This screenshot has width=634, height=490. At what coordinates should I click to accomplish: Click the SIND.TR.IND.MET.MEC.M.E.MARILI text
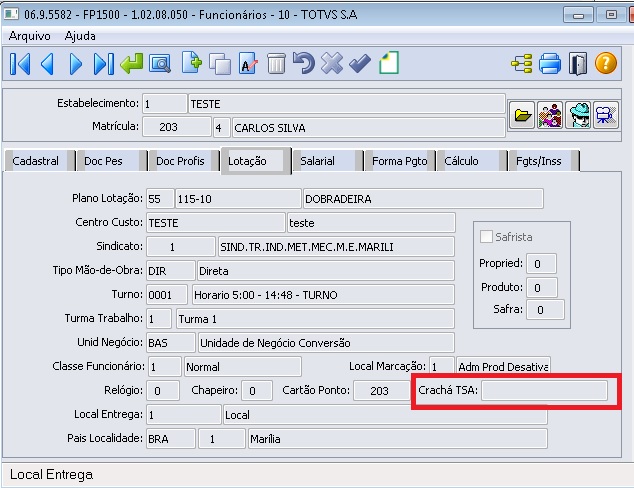coord(307,247)
